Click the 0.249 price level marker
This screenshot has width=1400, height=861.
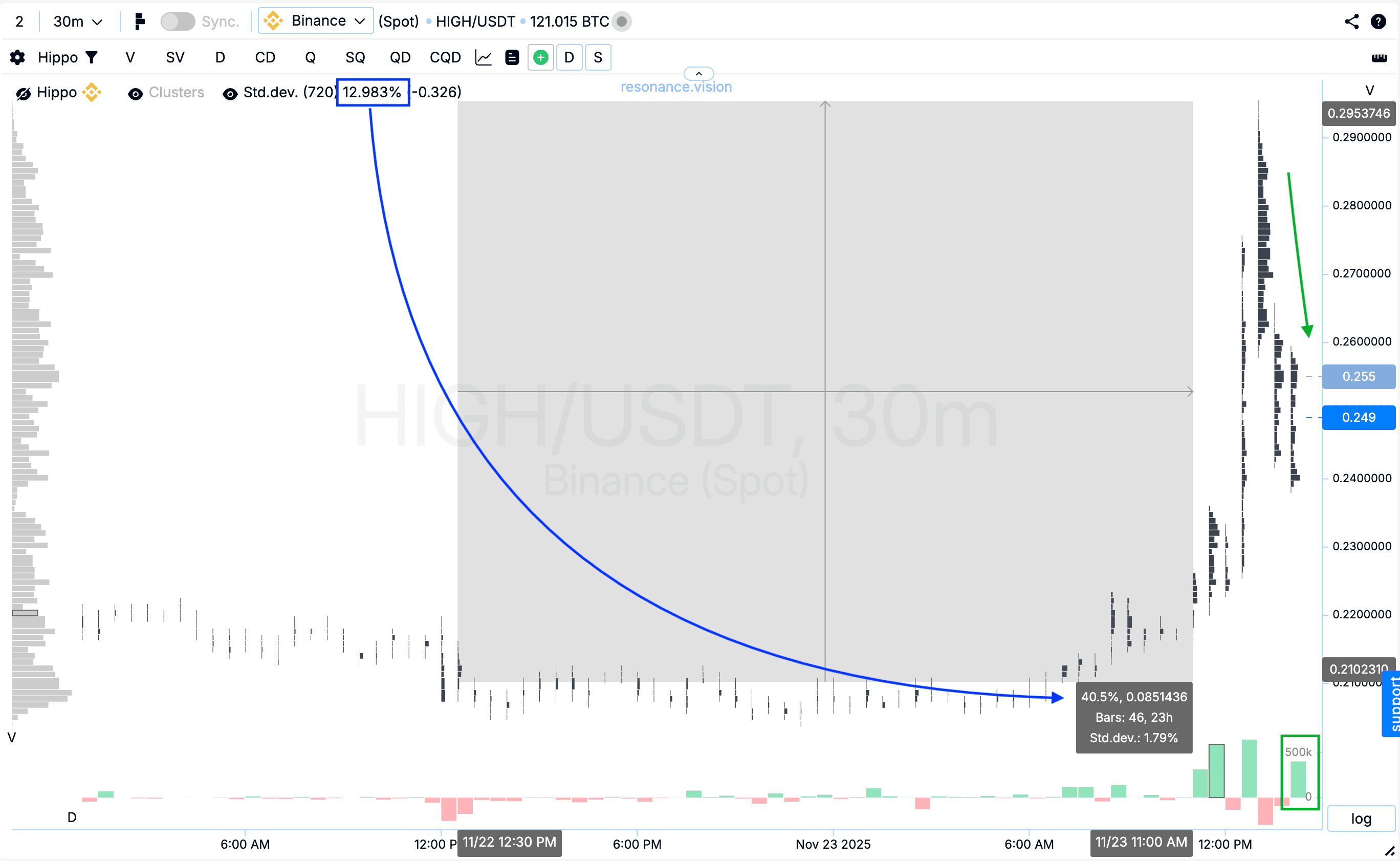pyautogui.click(x=1359, y=418)
